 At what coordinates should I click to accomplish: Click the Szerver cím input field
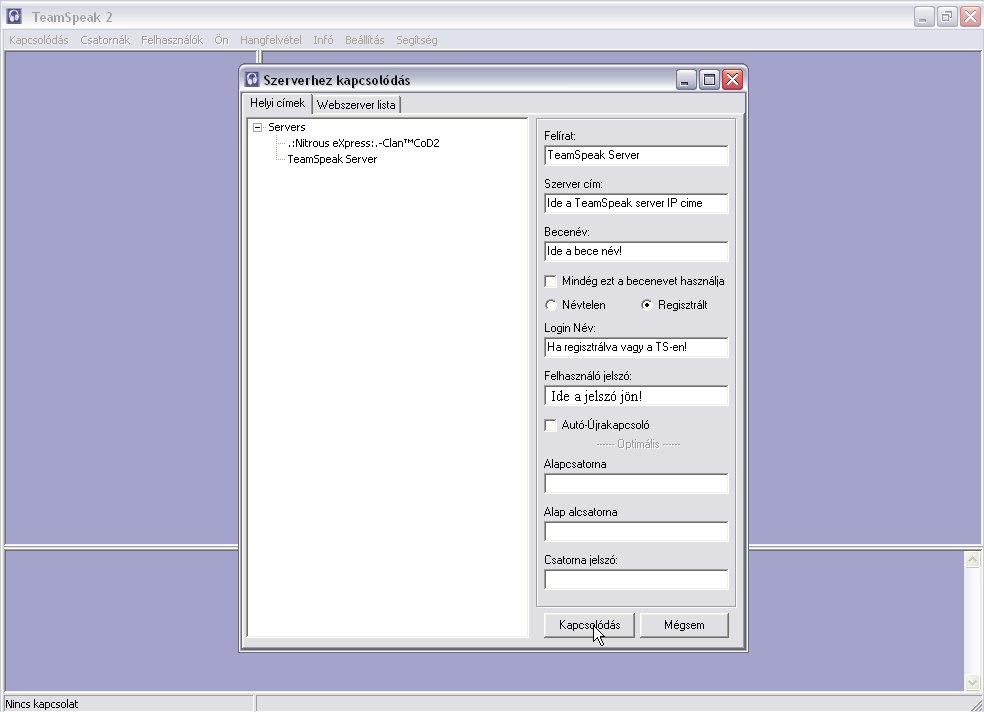click(636, 204)
